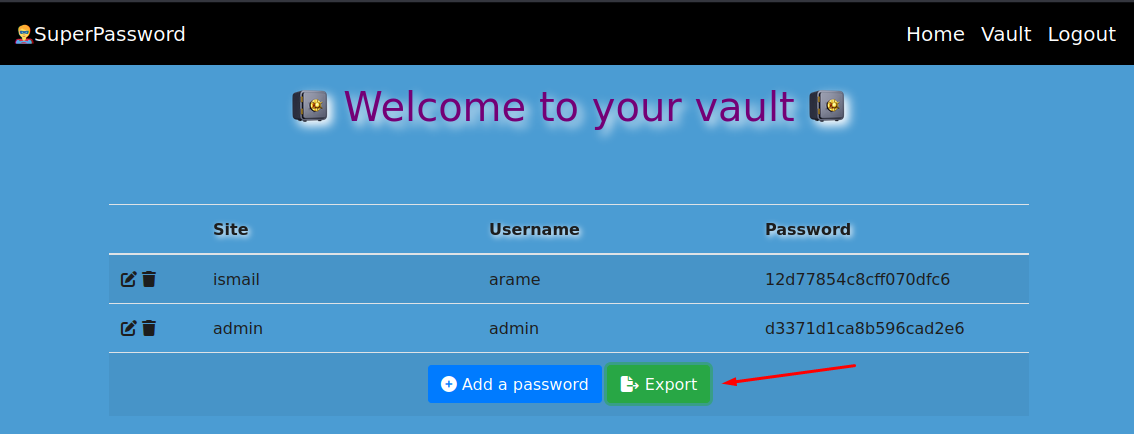Select the Password column header
This screenshot has height=434, width=1134.
click(x=807, y=229)
